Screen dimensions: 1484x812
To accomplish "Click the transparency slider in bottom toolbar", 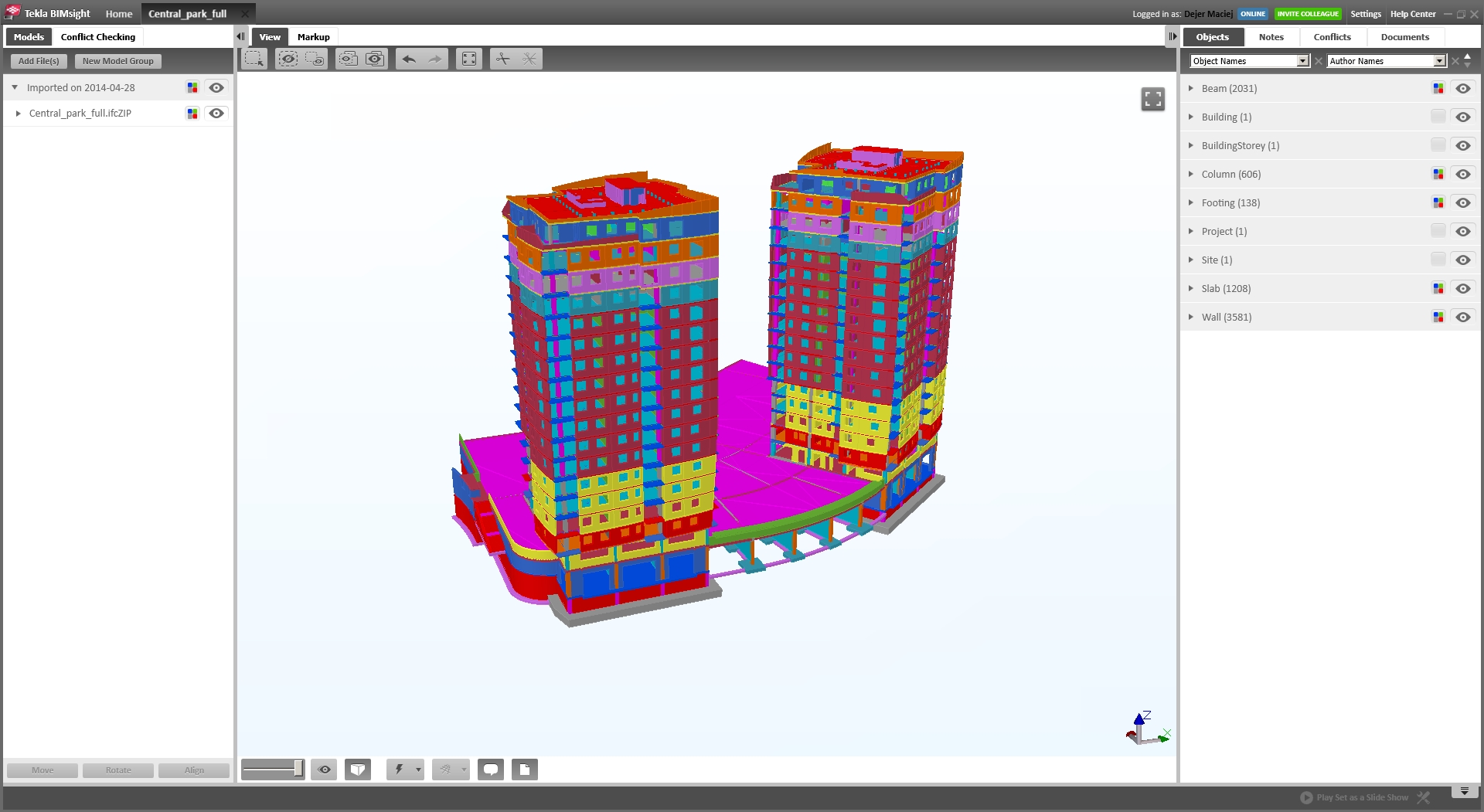I will click(x=273, y=770).
